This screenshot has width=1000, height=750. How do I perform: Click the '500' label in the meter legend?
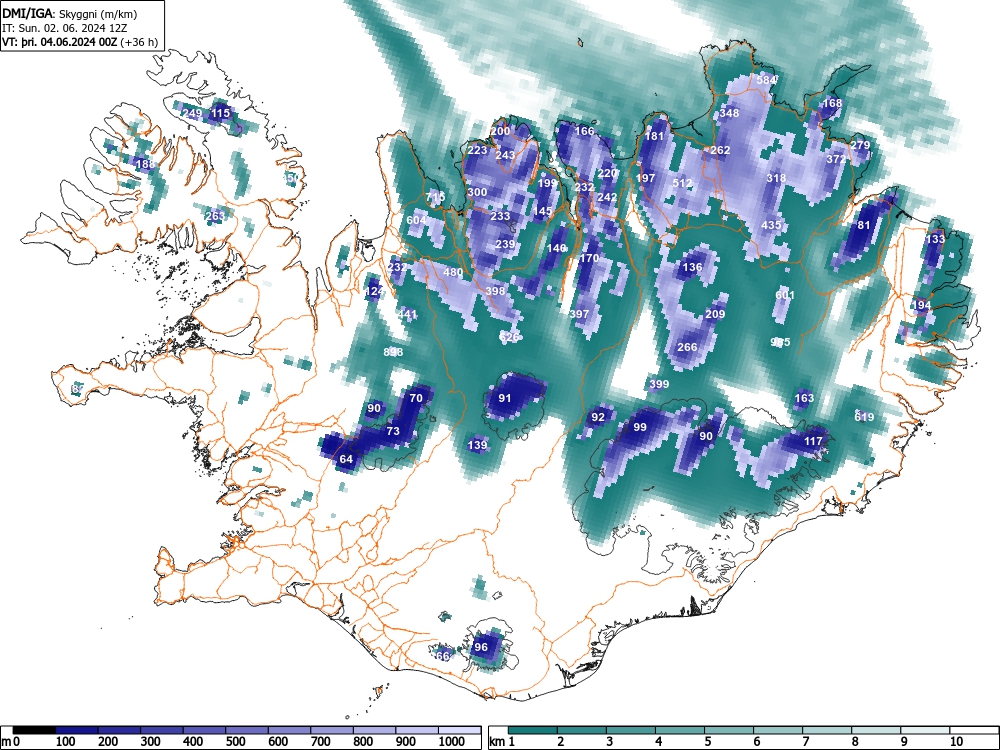[235, 742]
